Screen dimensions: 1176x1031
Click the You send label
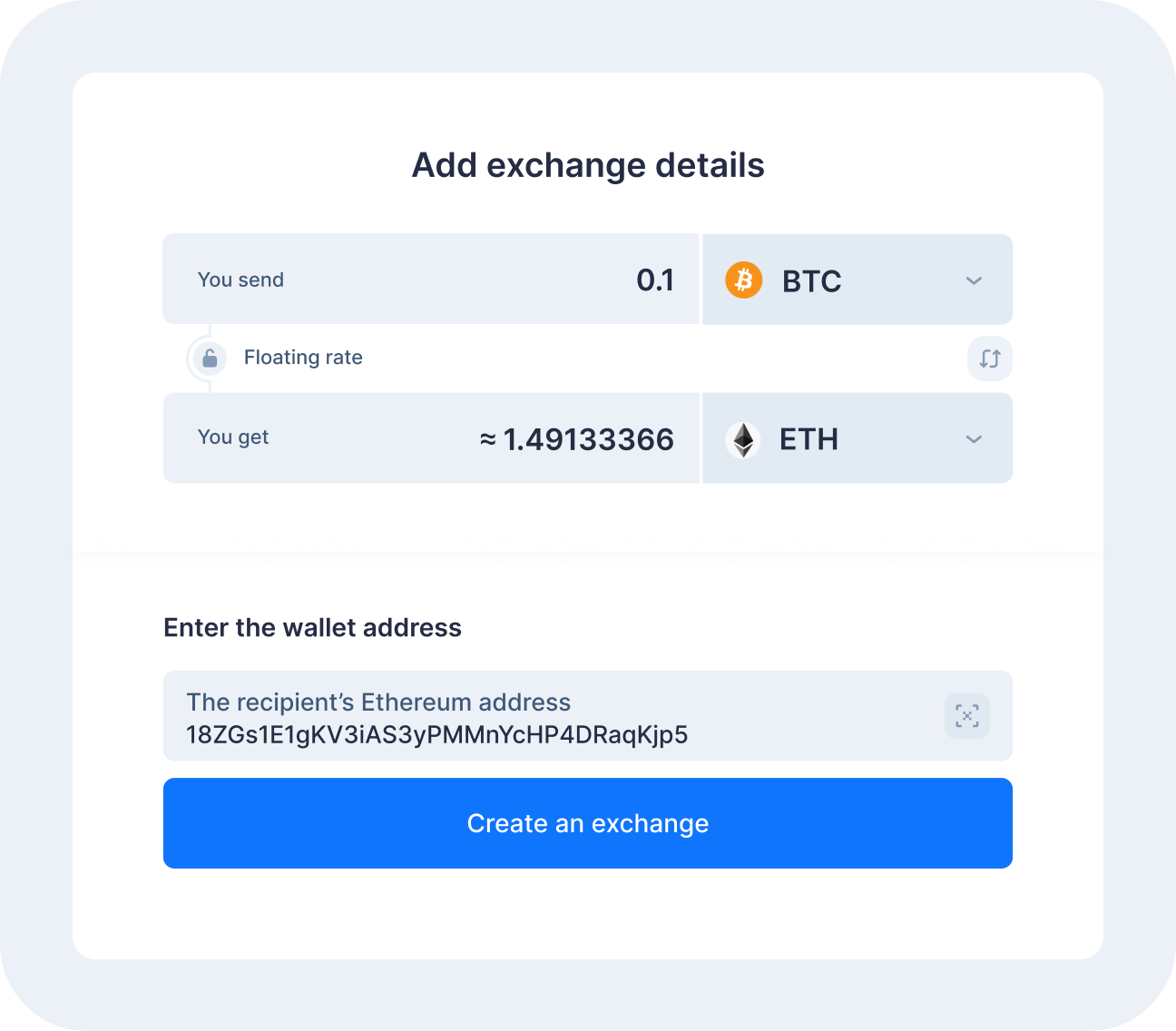coord(240,280)
